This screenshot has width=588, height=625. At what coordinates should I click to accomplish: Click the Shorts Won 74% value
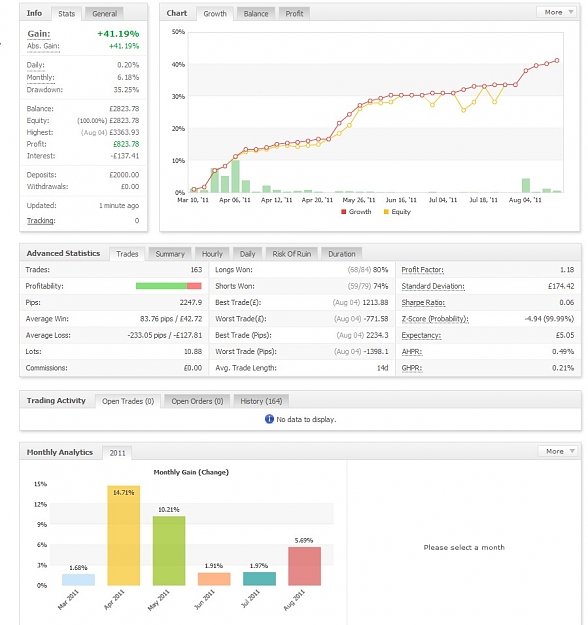coord(380,286)
